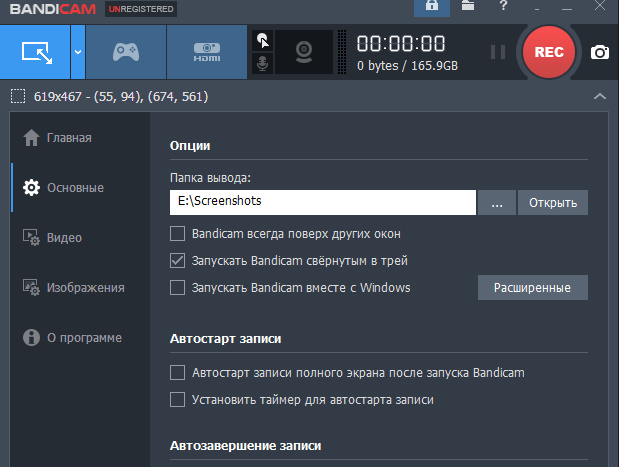Click the 0 bytes / 165.9GB storage text

click(407, 66)
